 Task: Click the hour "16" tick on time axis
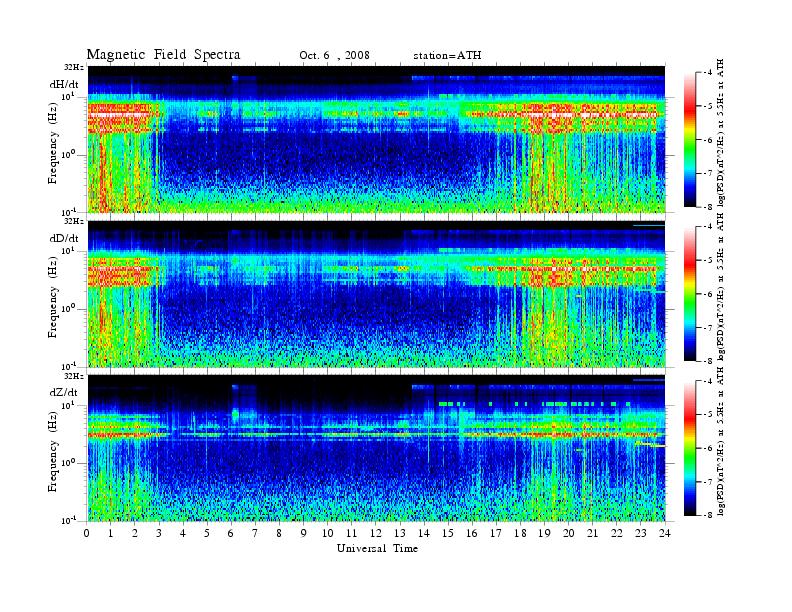tap(472, 533)
